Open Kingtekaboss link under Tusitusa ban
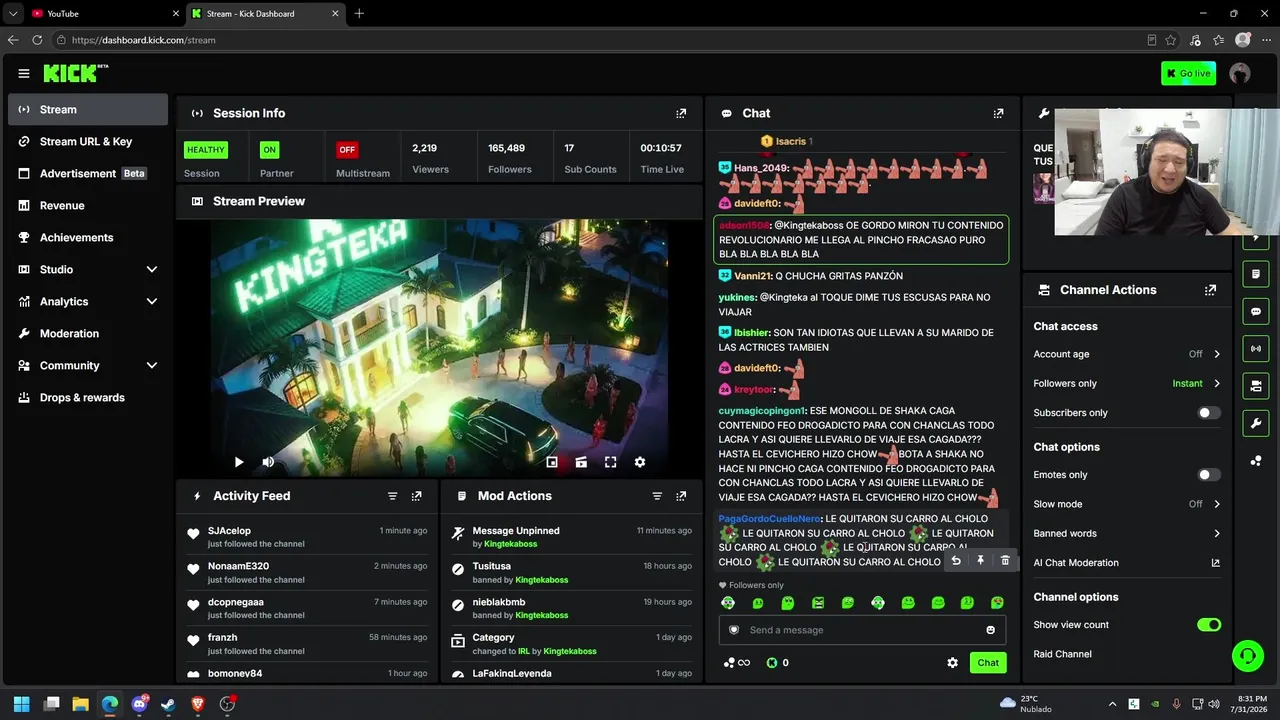 point(541,580)
